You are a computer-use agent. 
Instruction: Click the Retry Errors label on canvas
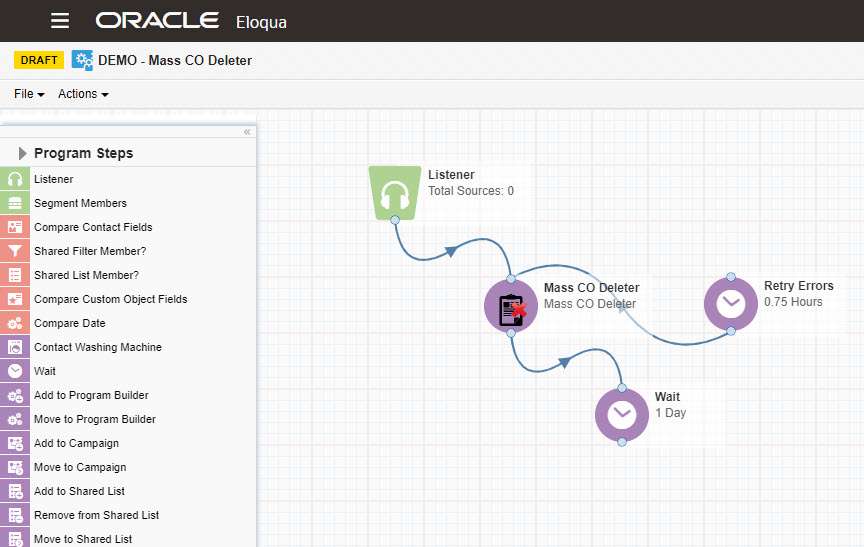click(x=798, y=286)
